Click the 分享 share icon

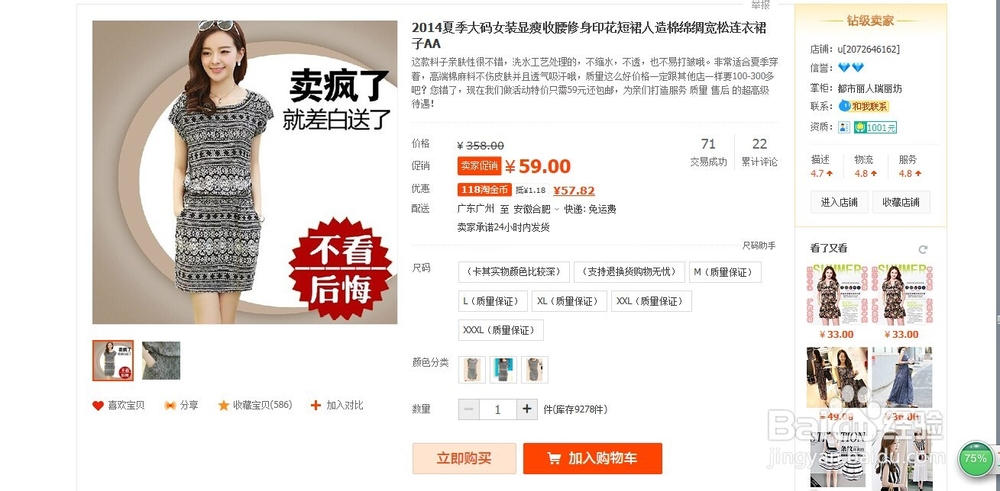[170, 406]
